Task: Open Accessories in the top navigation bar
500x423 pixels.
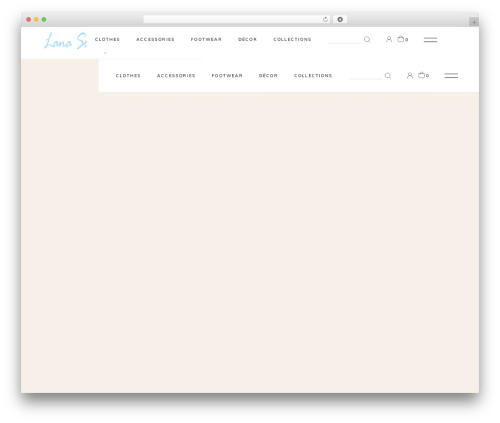Action: (x=155, y=39)
